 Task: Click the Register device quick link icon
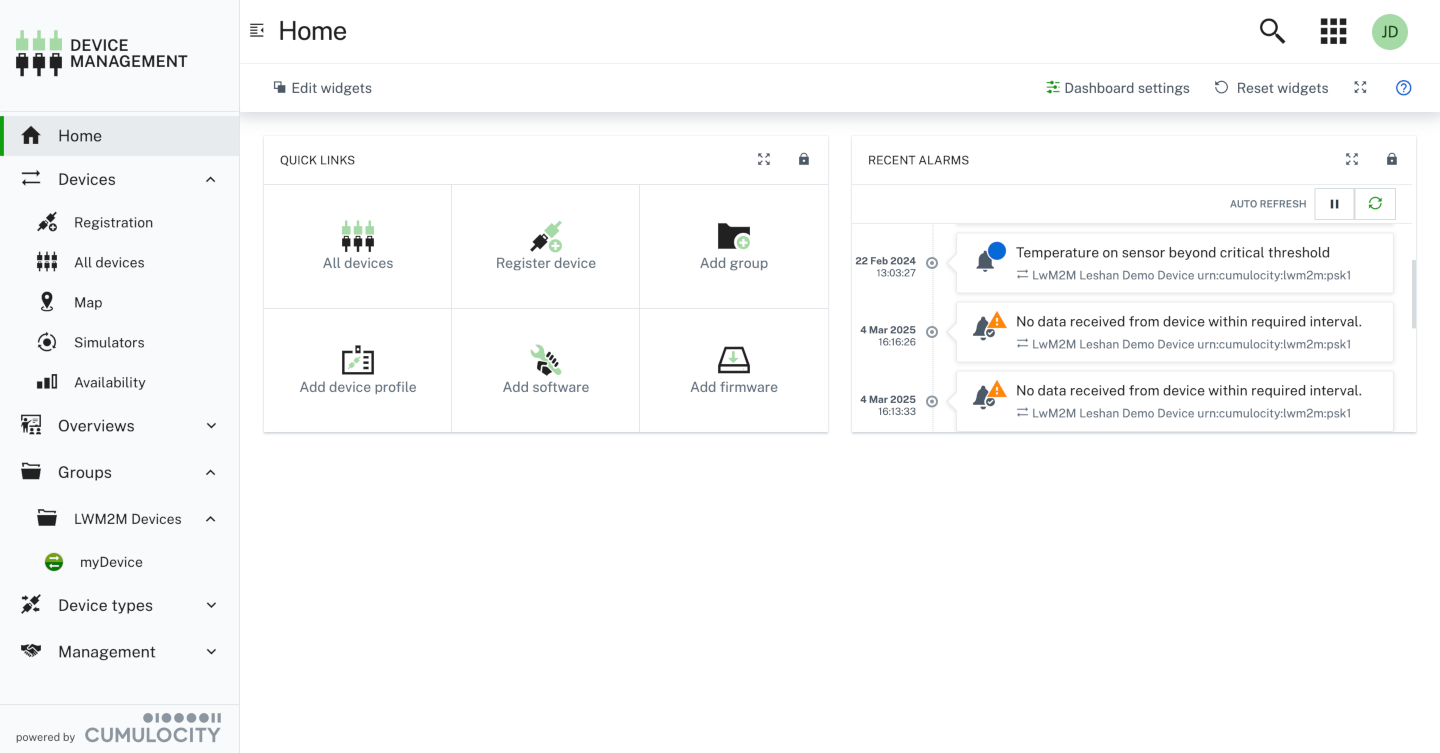coord(545,235)
